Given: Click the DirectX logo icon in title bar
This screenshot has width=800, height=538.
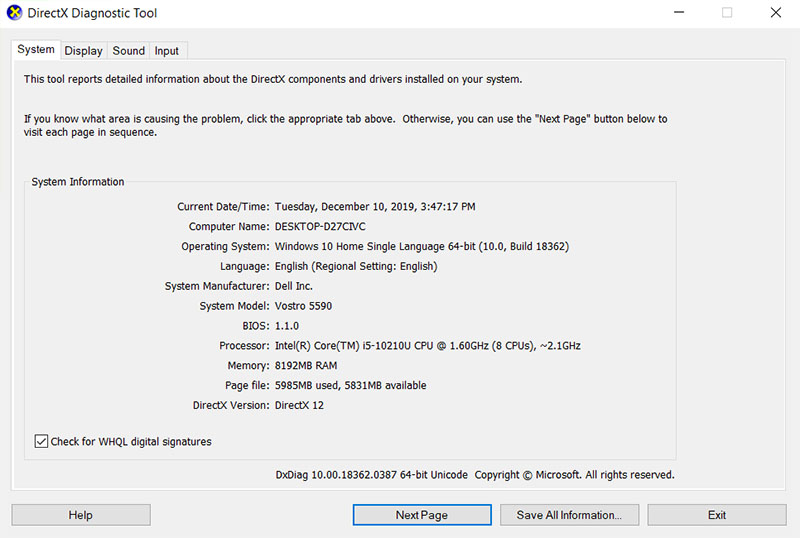Looking at the screenshot, I should coord(14,14).
